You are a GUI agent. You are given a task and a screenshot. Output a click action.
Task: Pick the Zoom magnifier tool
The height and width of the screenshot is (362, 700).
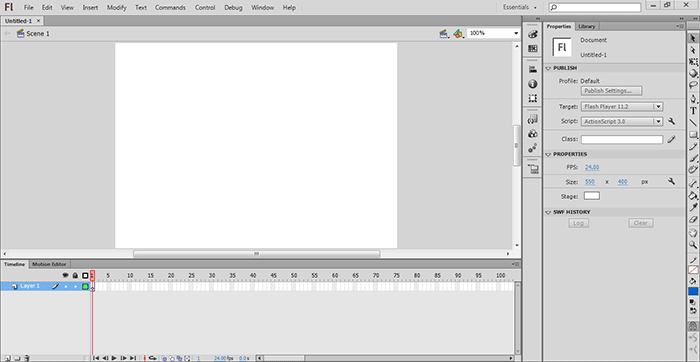pyautogui.click(x=693, y=245)
